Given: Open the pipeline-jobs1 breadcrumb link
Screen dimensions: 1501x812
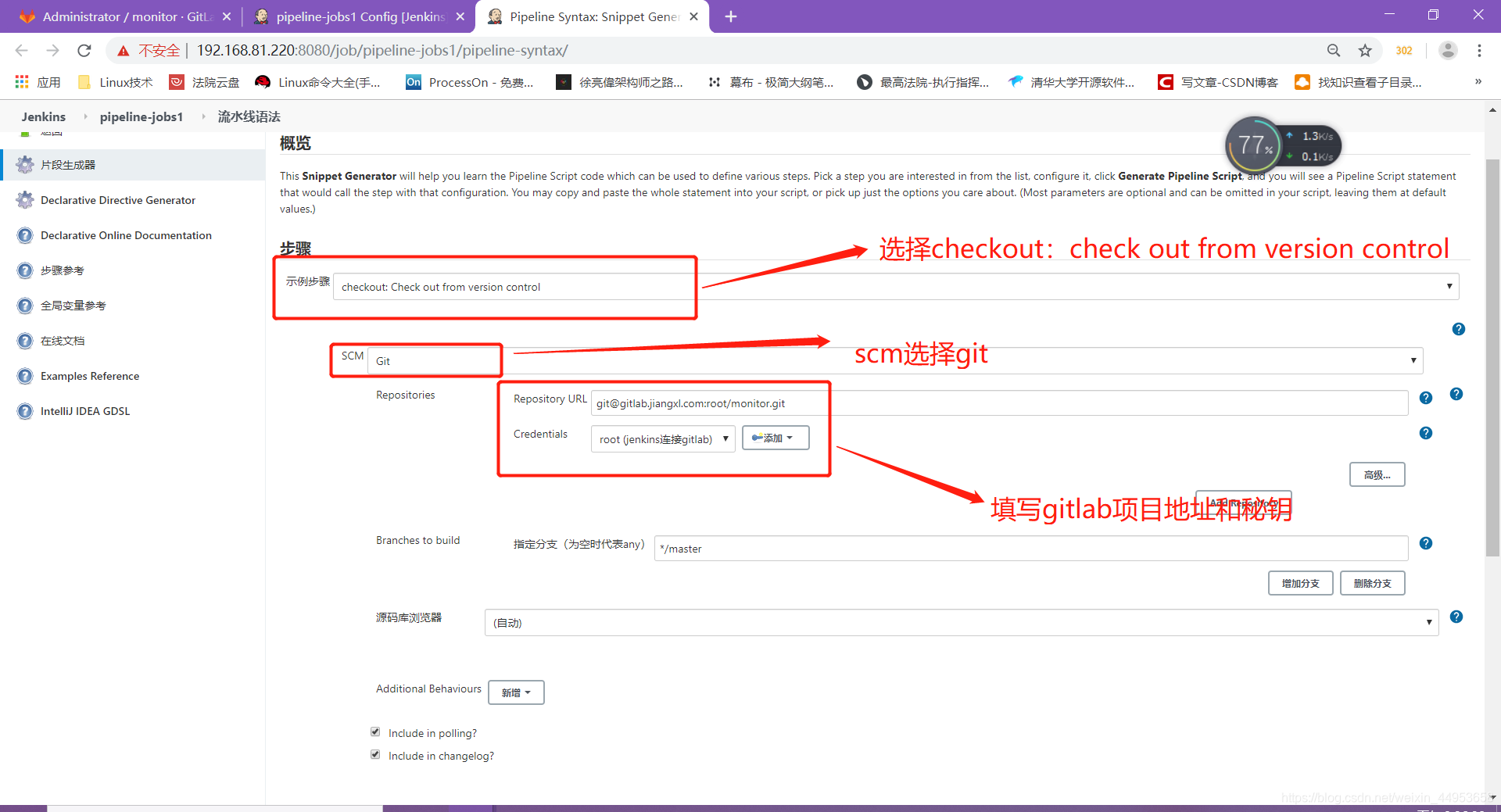Looking at the screenshot, I should (142, 116).
